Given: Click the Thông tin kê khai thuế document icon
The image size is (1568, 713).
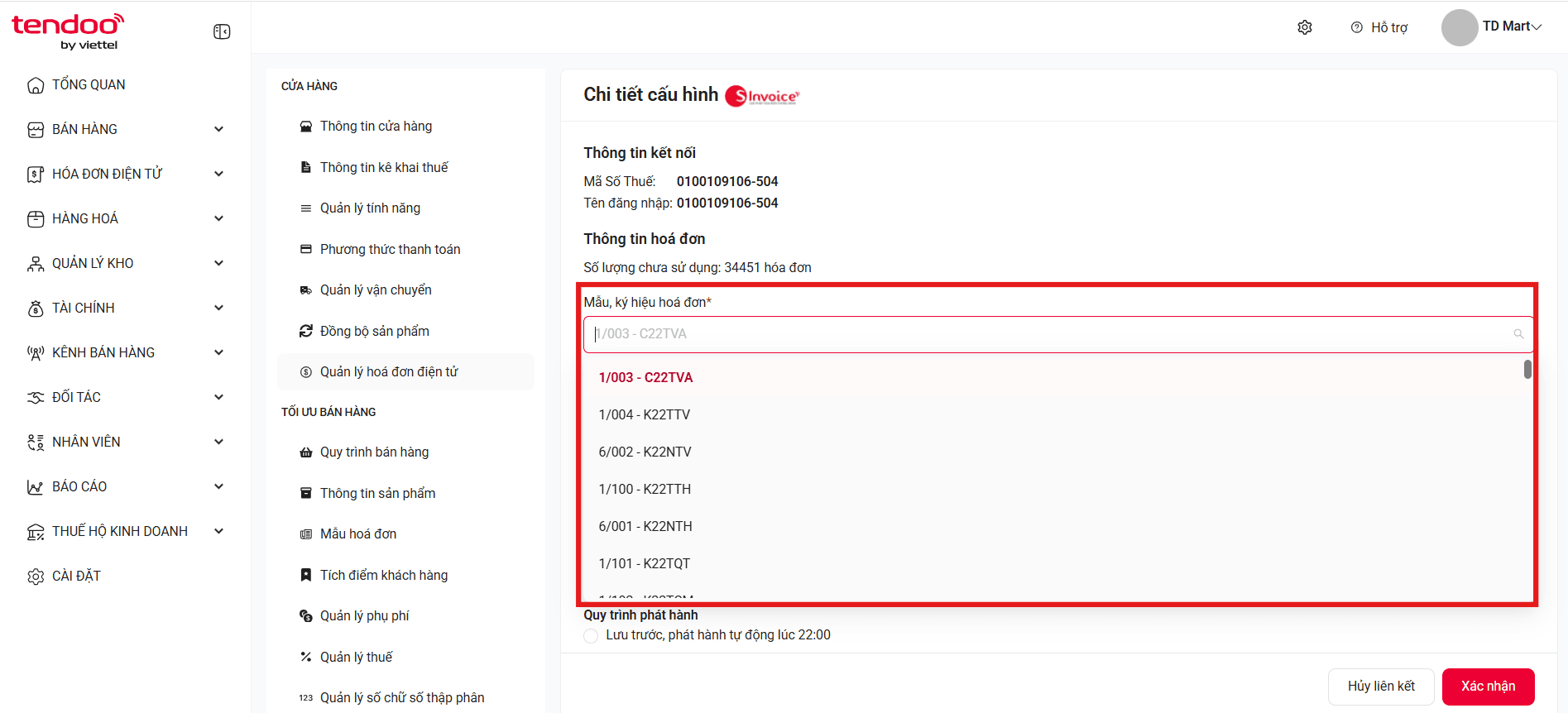Looking at the screenshot, I should [x=306, y=167].
